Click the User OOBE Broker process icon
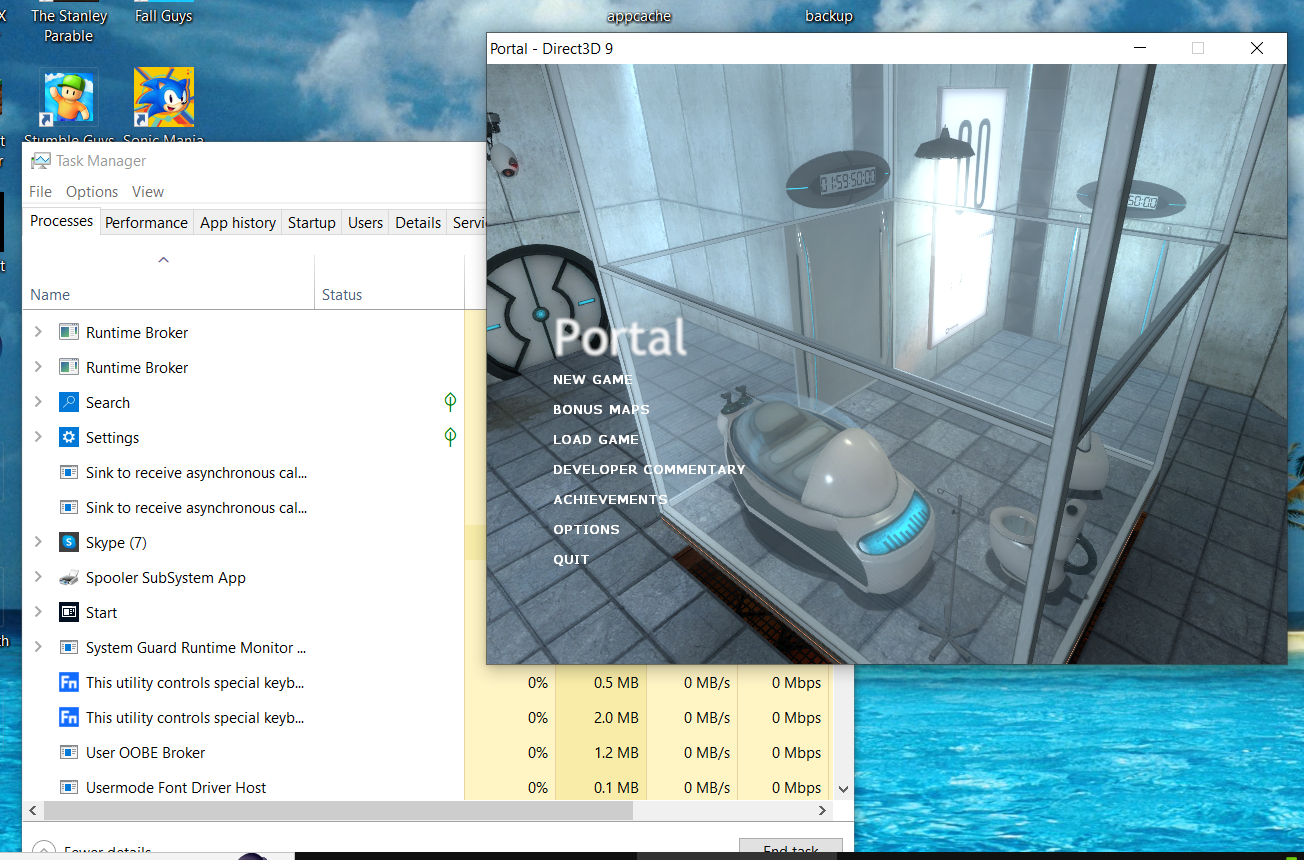This screenshot has height=860, width=1304. [x=69, y=752]
